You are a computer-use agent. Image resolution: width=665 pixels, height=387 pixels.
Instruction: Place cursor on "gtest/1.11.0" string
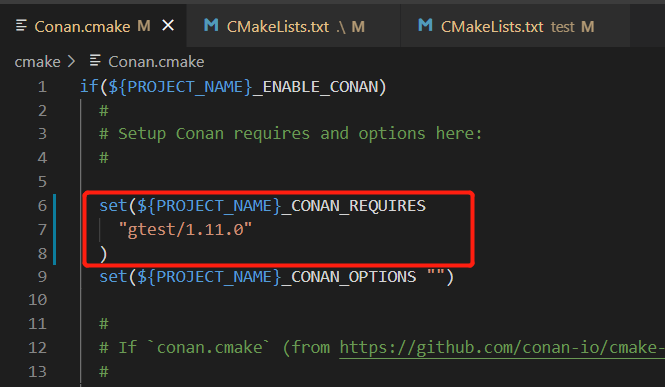point(185,230)
